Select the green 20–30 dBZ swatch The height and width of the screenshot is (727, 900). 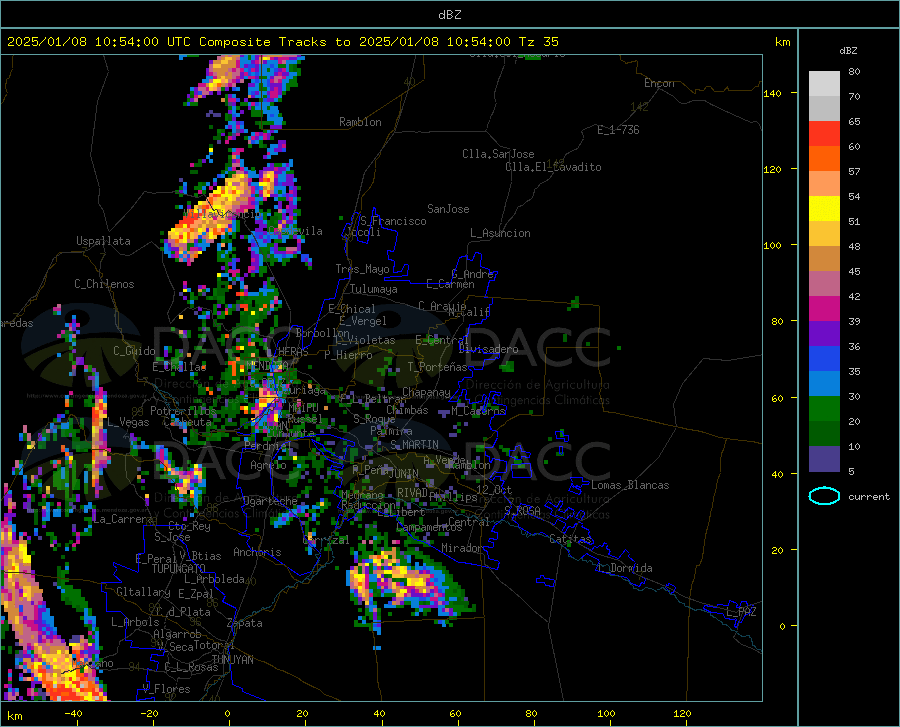pos(824,409)
